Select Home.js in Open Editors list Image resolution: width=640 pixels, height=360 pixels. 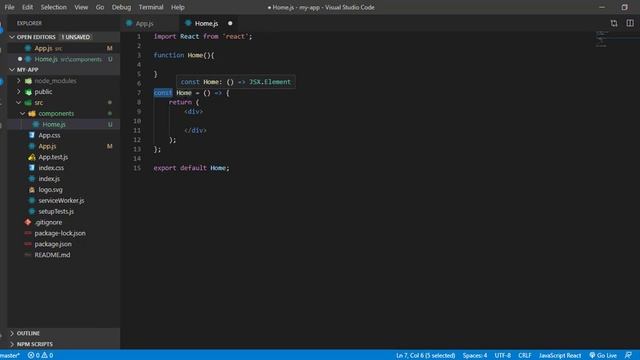64,59
